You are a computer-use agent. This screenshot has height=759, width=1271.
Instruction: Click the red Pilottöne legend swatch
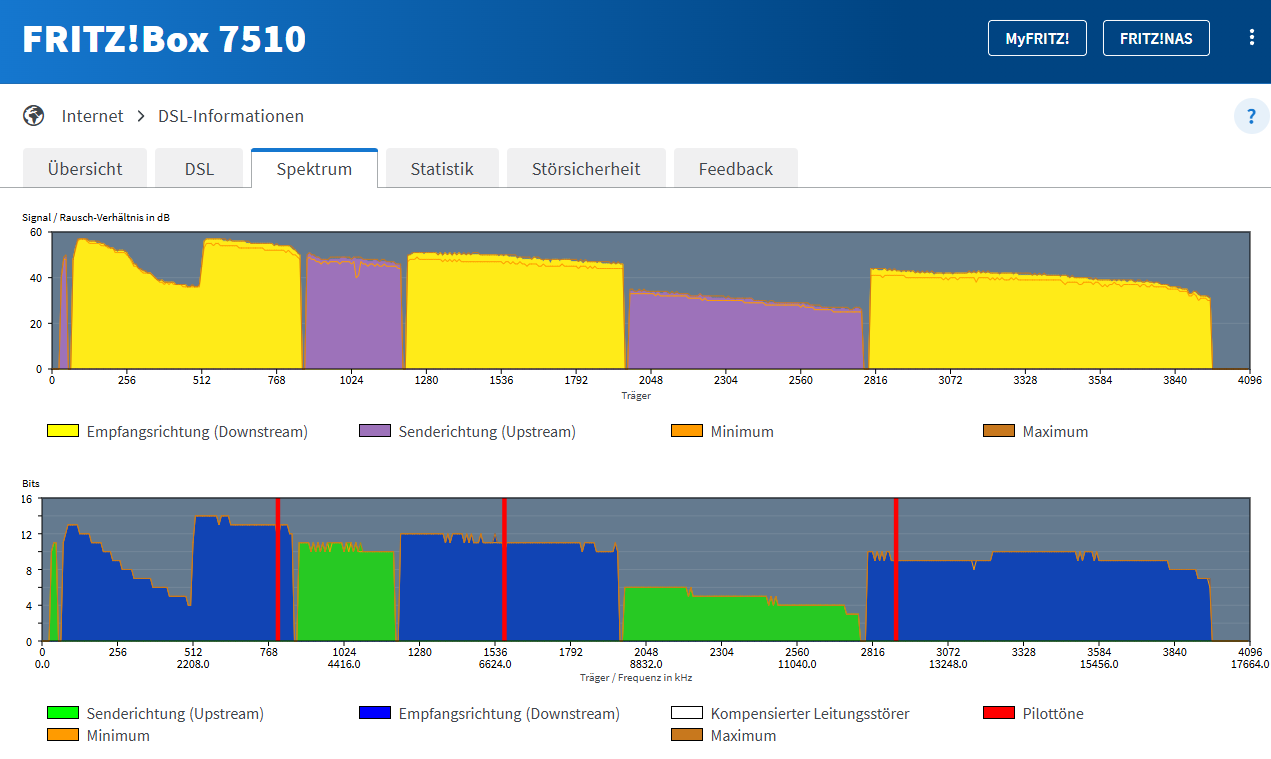point(998,713)
